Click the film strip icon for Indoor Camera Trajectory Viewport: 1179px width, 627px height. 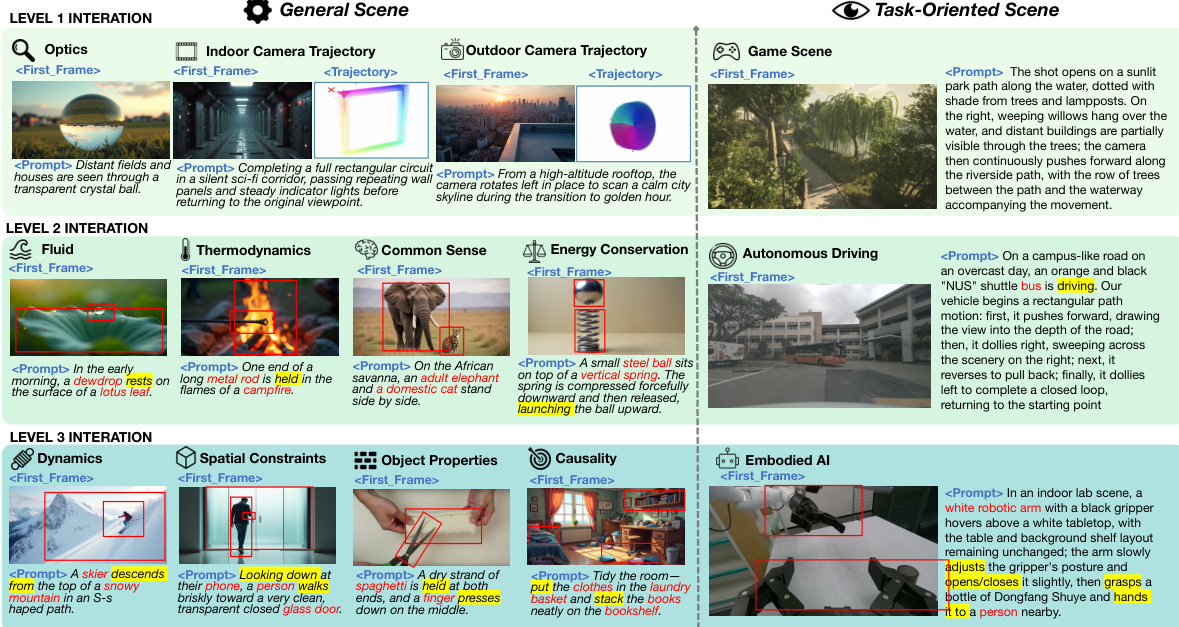click(186, 51)
